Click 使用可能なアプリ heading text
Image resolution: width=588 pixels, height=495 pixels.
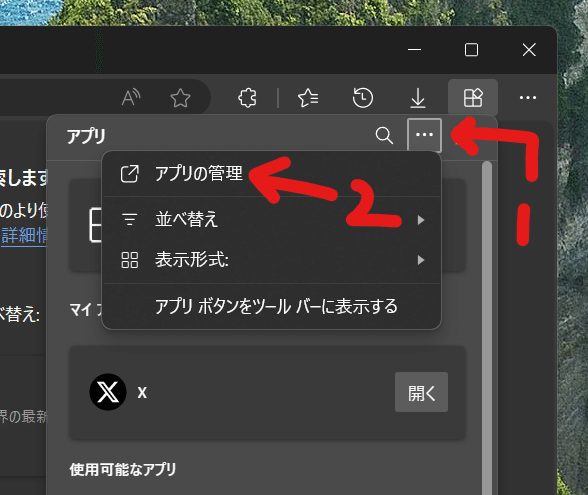123,469
